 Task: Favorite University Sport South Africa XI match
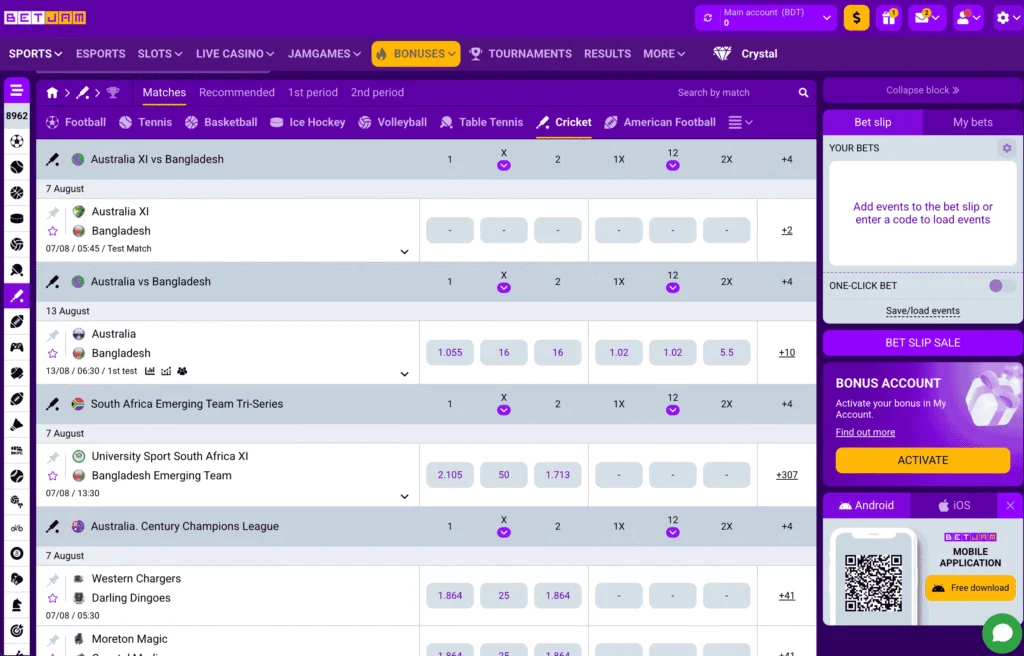[53, 475]
